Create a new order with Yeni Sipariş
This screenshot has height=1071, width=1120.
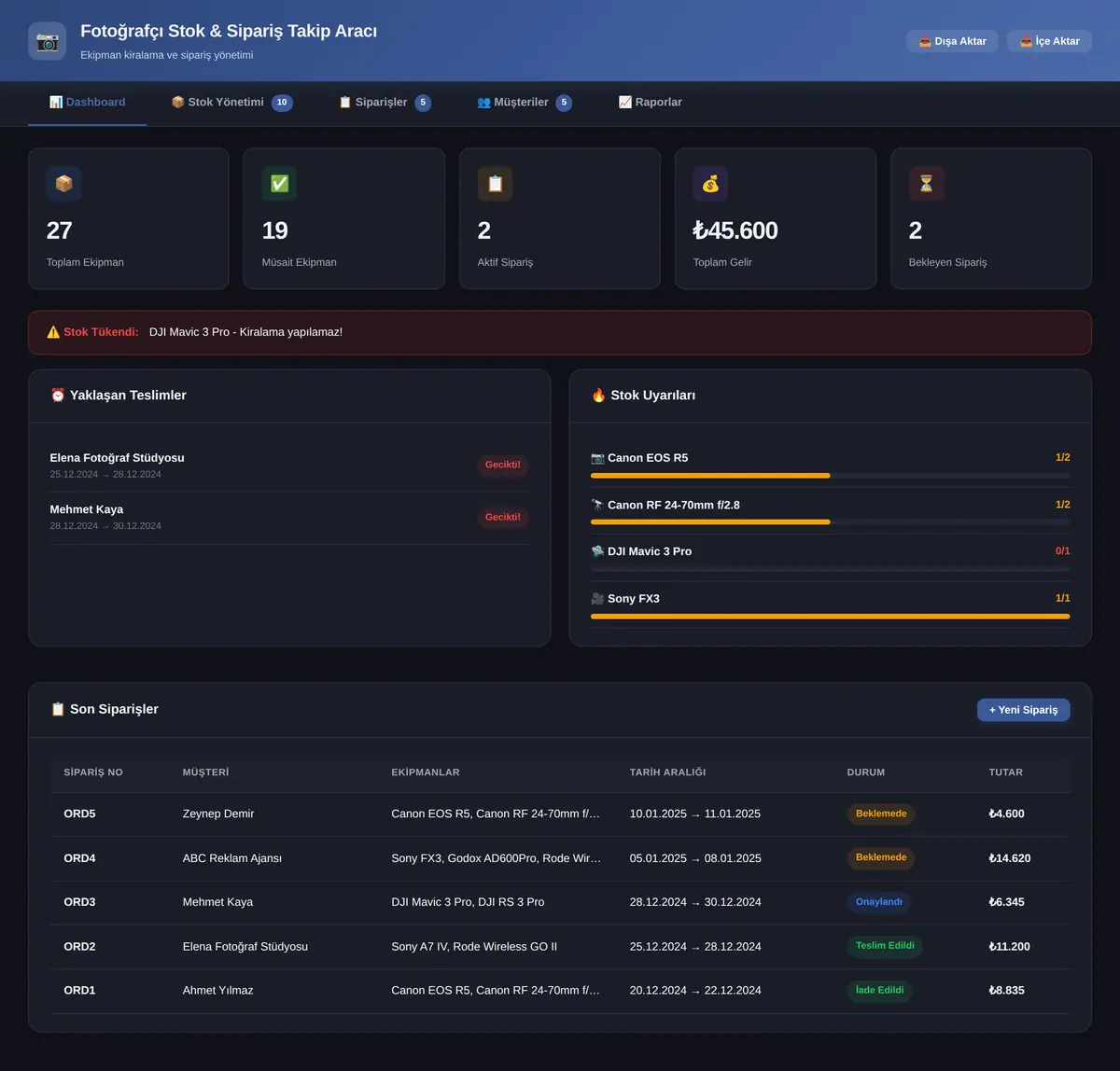(x=1023, y=710)
